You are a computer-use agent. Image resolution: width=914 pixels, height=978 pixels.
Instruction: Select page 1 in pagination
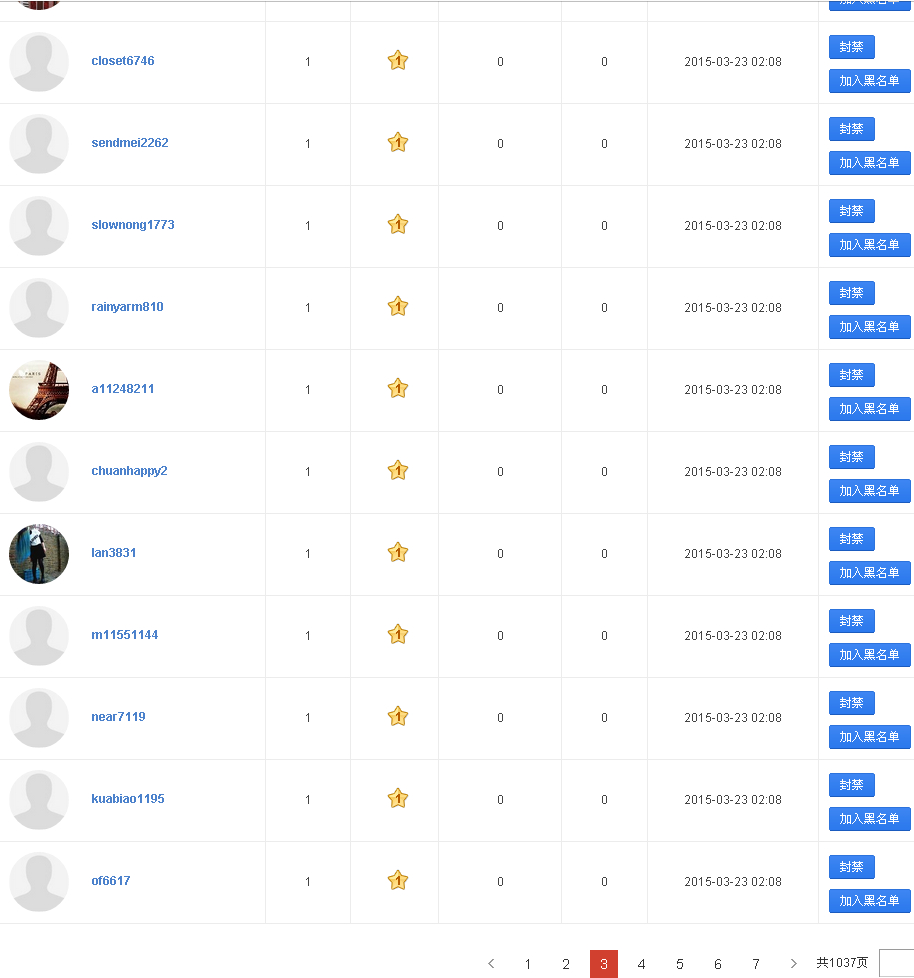[528, 964]
